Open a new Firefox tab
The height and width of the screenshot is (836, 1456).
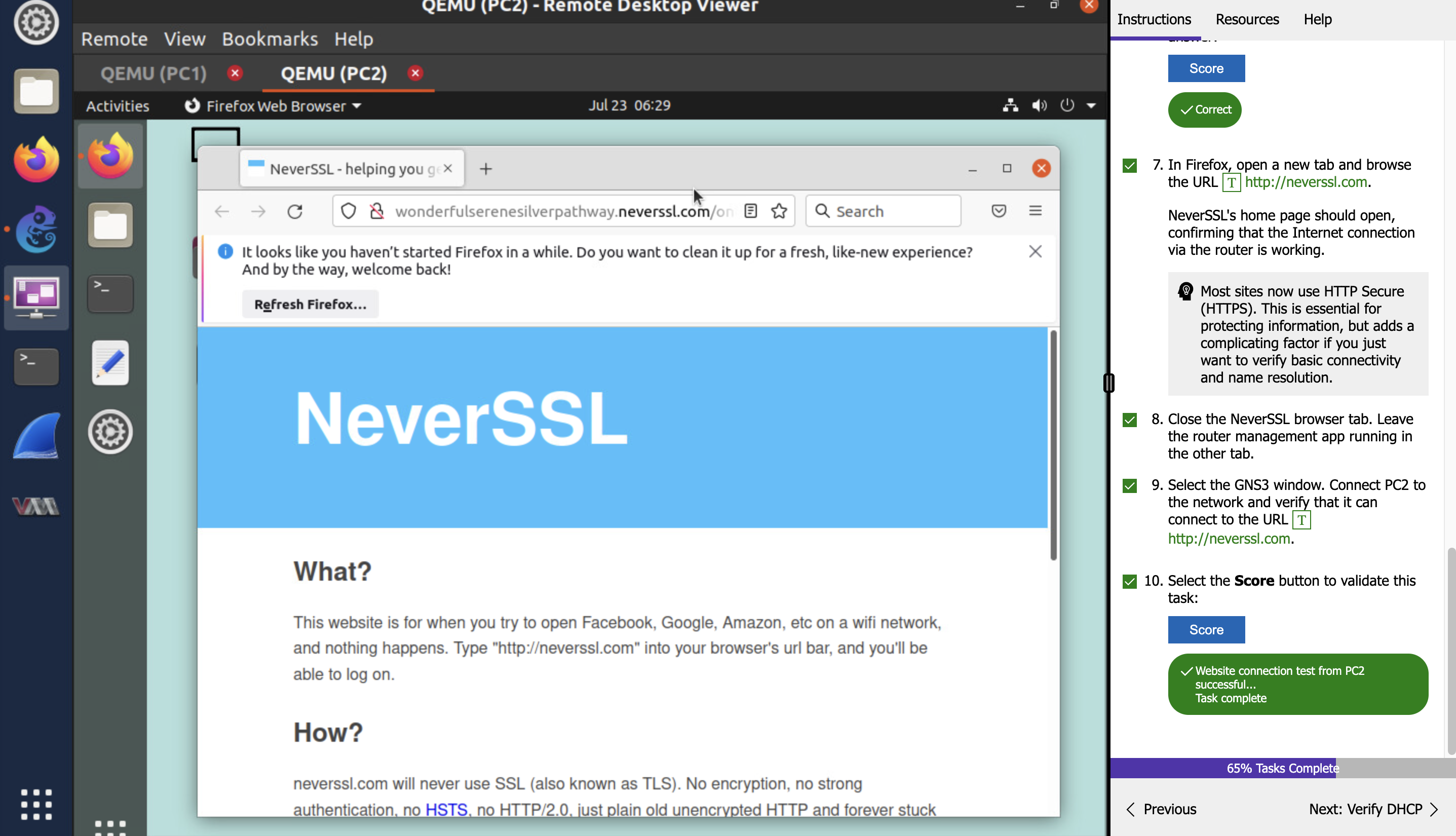coord(486,169)
